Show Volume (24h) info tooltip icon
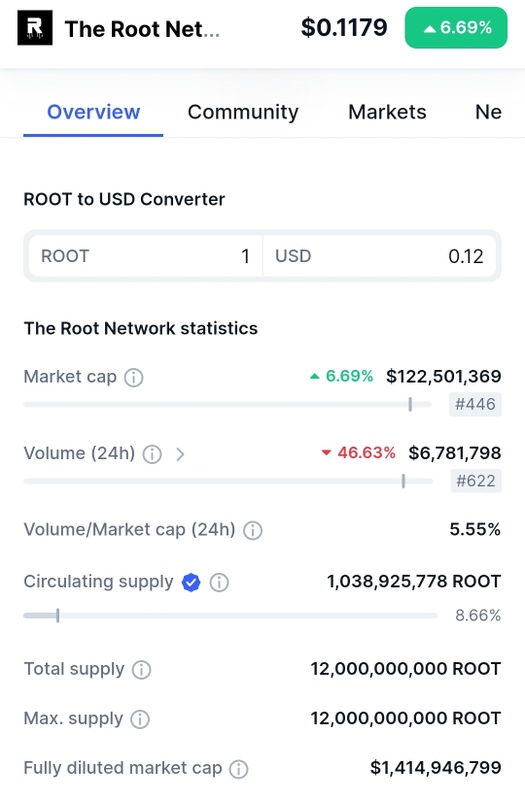This screenshot has width=525, height=800. (x=152, y=454)
